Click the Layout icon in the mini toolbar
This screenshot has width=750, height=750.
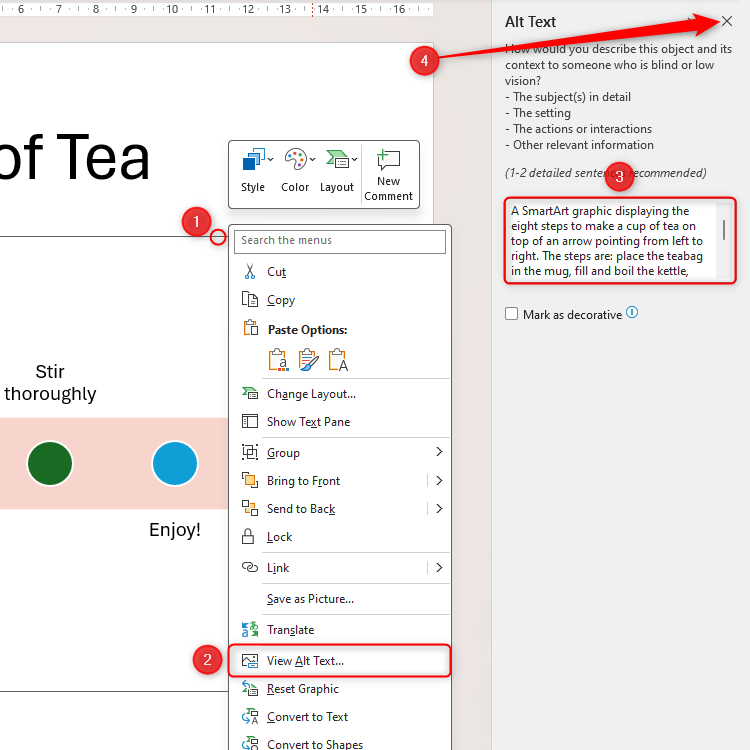point(338,159)
